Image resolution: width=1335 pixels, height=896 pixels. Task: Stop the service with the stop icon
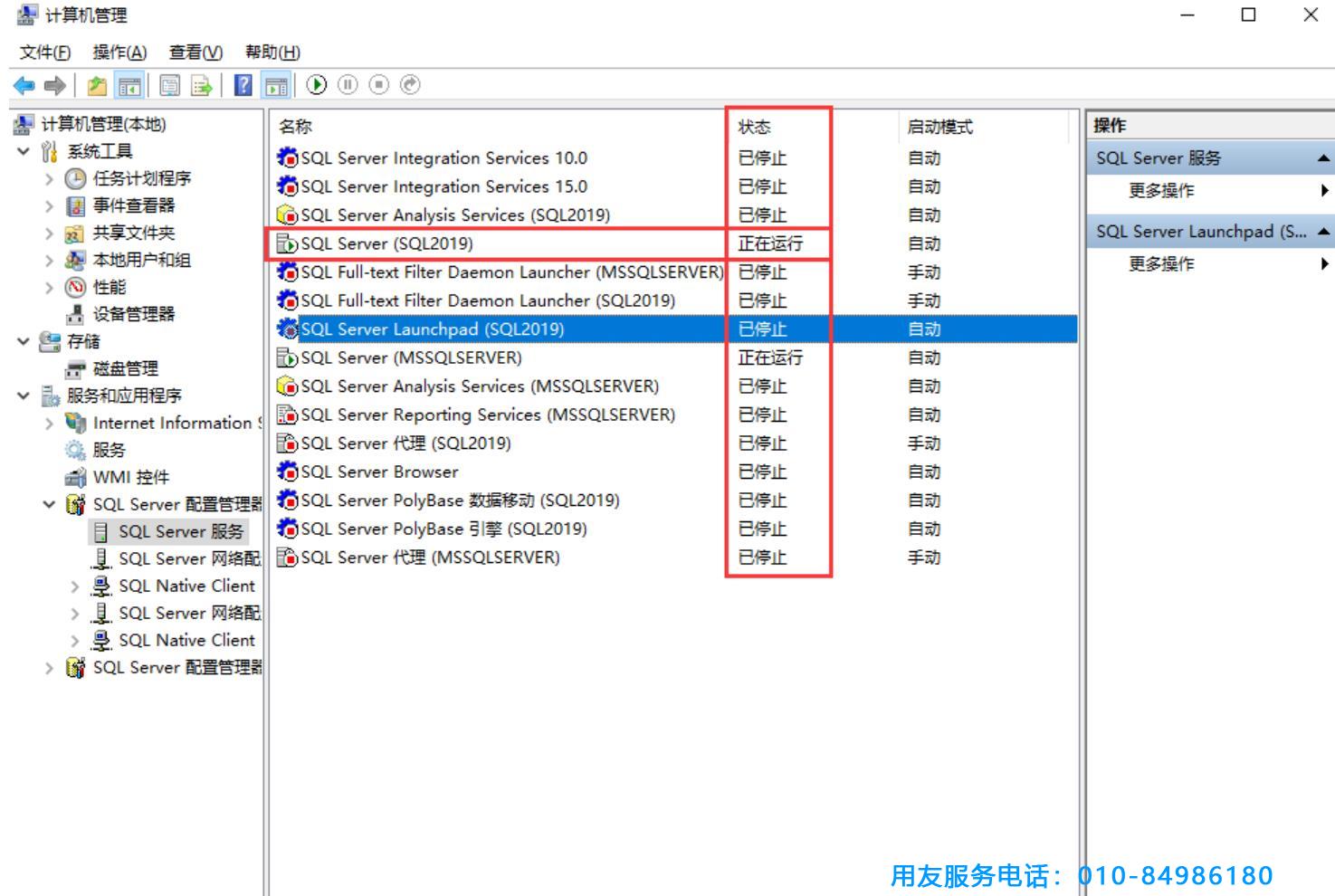(379, 85)
